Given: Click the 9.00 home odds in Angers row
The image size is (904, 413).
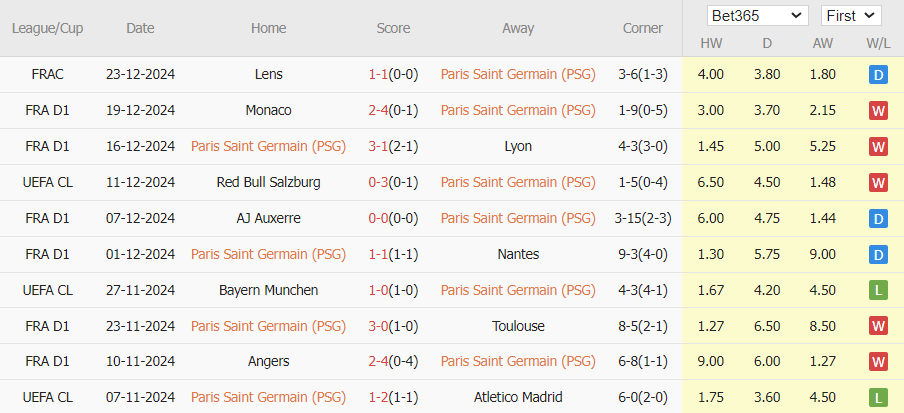Looking at the screenshot, I should [711, 362].
